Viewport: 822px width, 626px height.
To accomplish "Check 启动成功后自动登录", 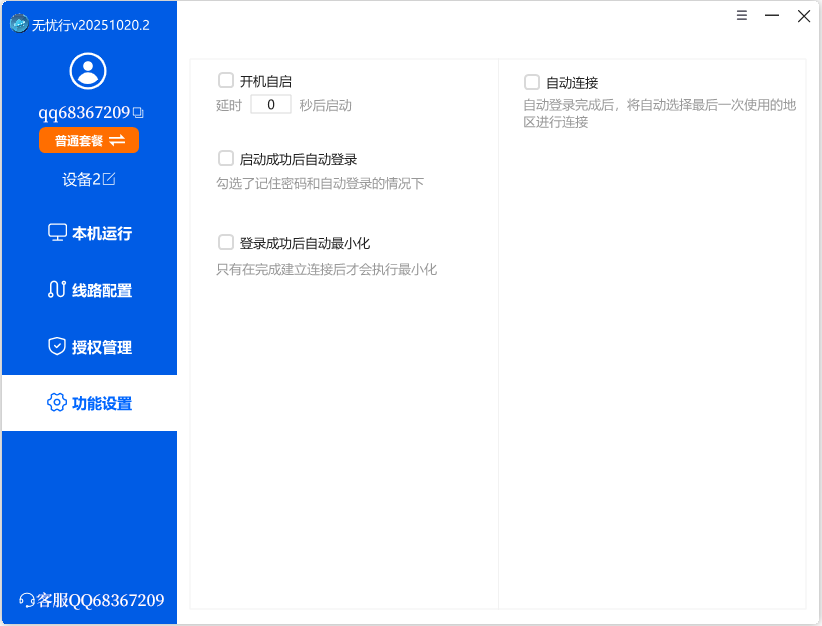I will coord(226,157).
